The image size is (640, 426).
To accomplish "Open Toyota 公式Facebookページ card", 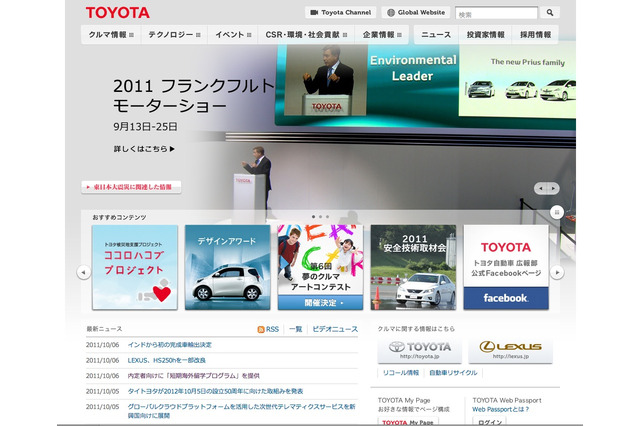I will [506, 267].
